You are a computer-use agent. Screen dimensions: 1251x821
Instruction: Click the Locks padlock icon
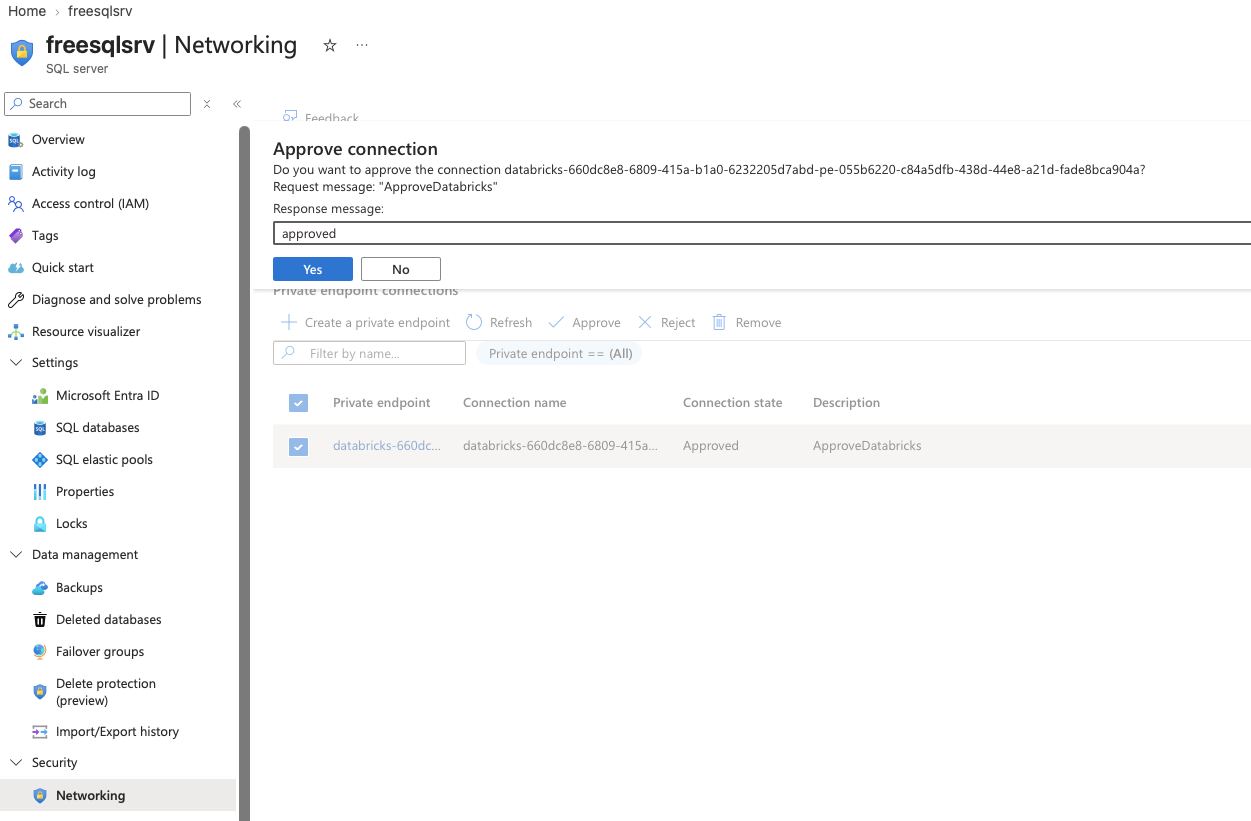[x=40, y=524]
